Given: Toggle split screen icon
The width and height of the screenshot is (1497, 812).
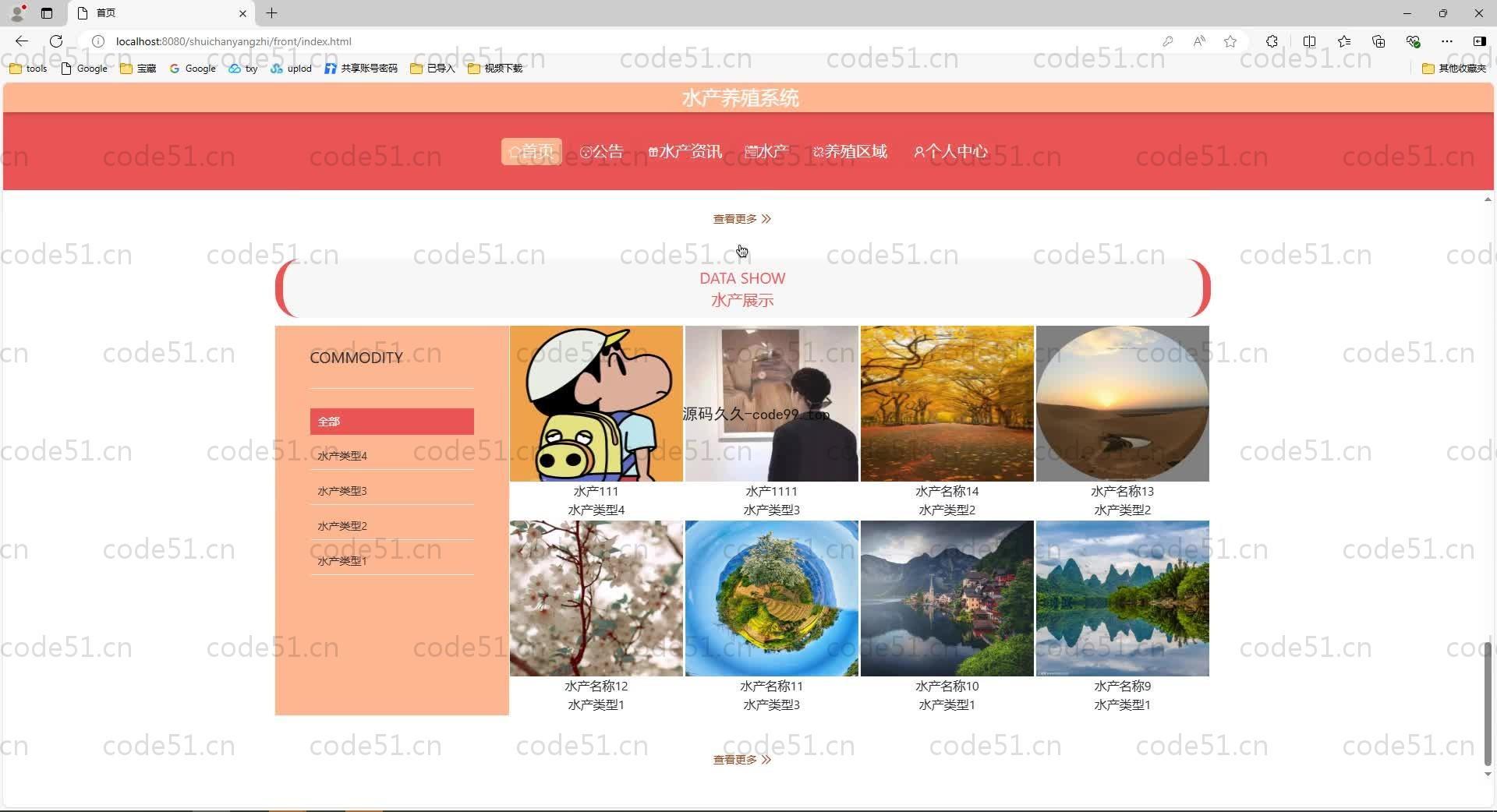Looking at the screenshot, I should [x=1309, y=41].
